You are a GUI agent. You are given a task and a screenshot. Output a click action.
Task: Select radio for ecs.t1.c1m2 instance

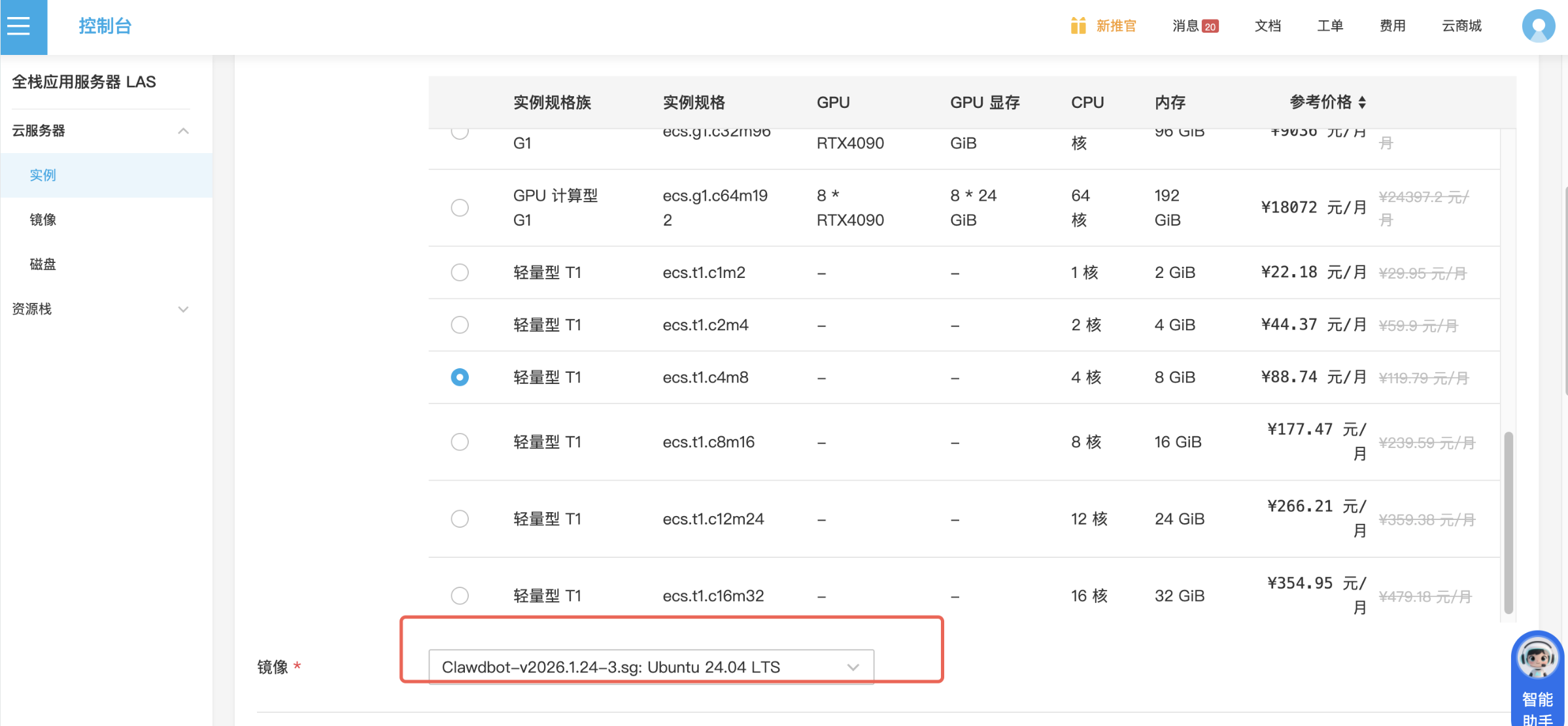pyautogui.click(x=460, y=272)
